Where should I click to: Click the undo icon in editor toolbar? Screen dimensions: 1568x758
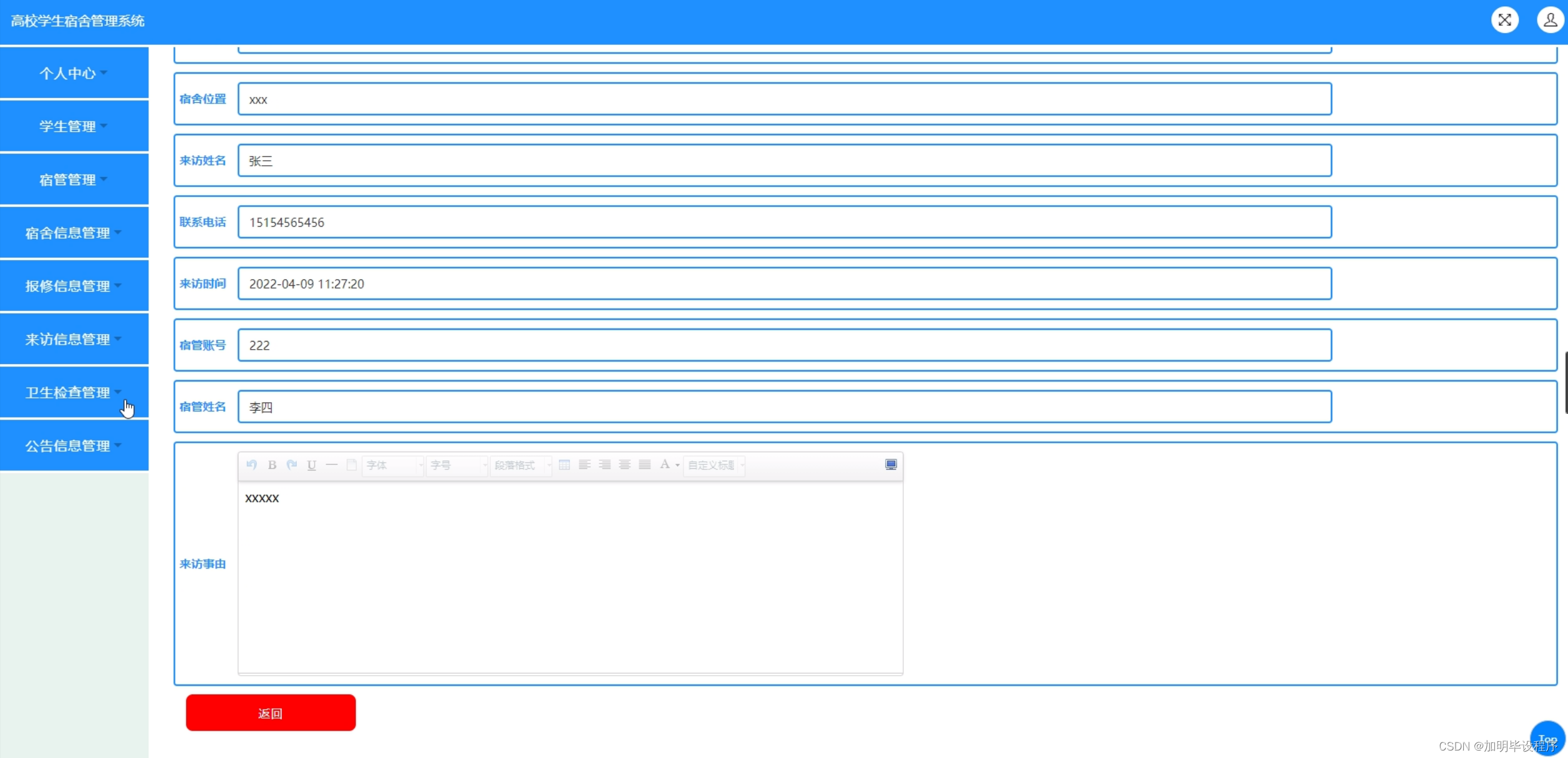(252, 465)
